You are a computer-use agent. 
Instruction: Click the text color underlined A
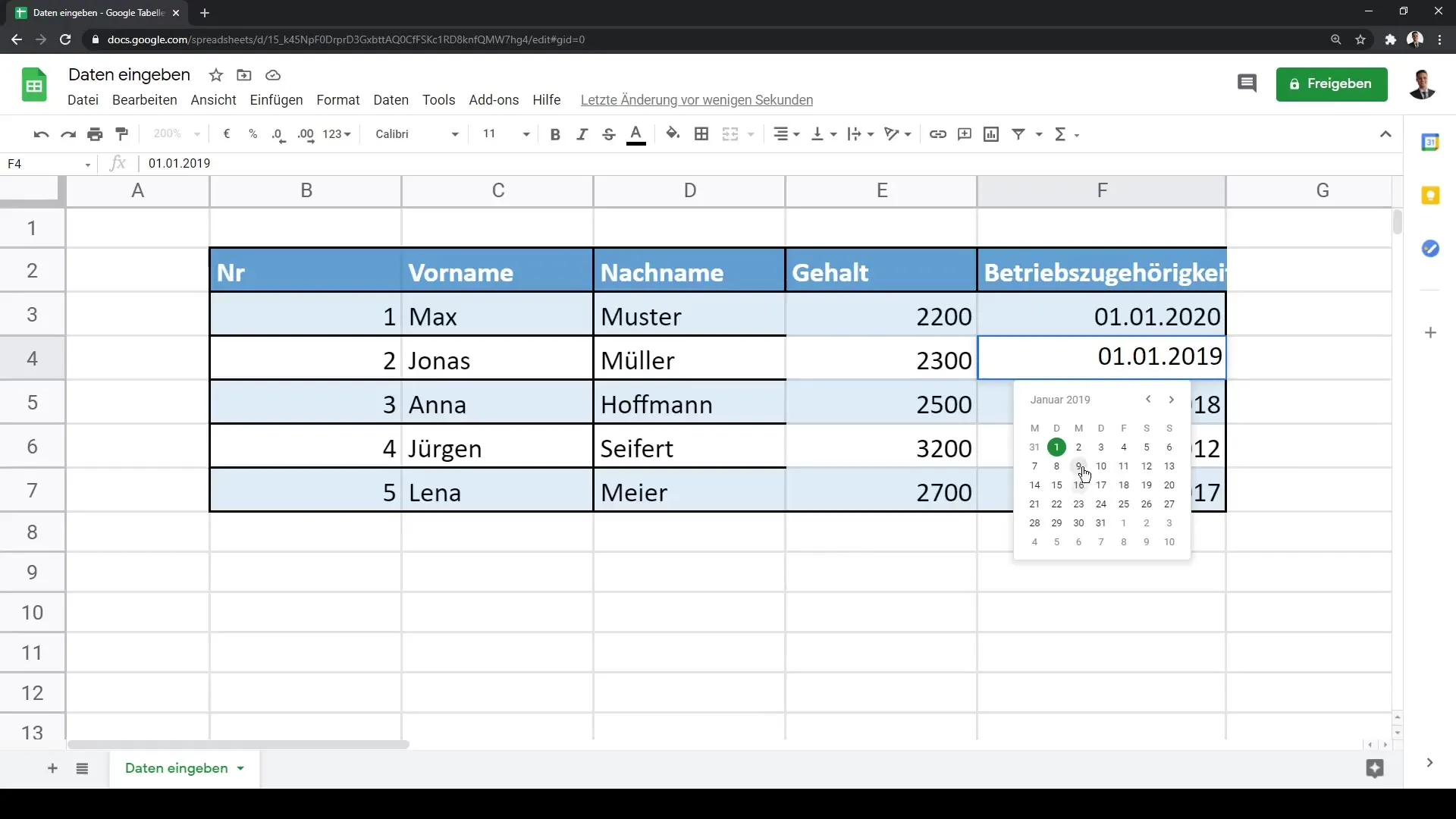click(x=636, y=134)
